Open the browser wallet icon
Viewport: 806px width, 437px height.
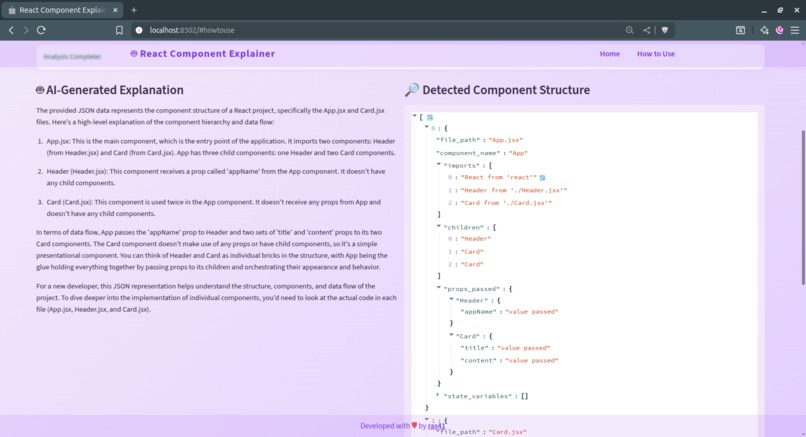click(x=740, y=30)
